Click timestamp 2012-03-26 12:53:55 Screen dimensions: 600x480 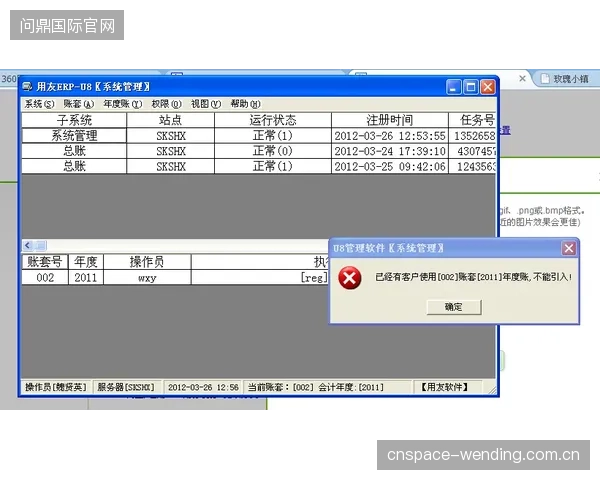pos(390,136)
